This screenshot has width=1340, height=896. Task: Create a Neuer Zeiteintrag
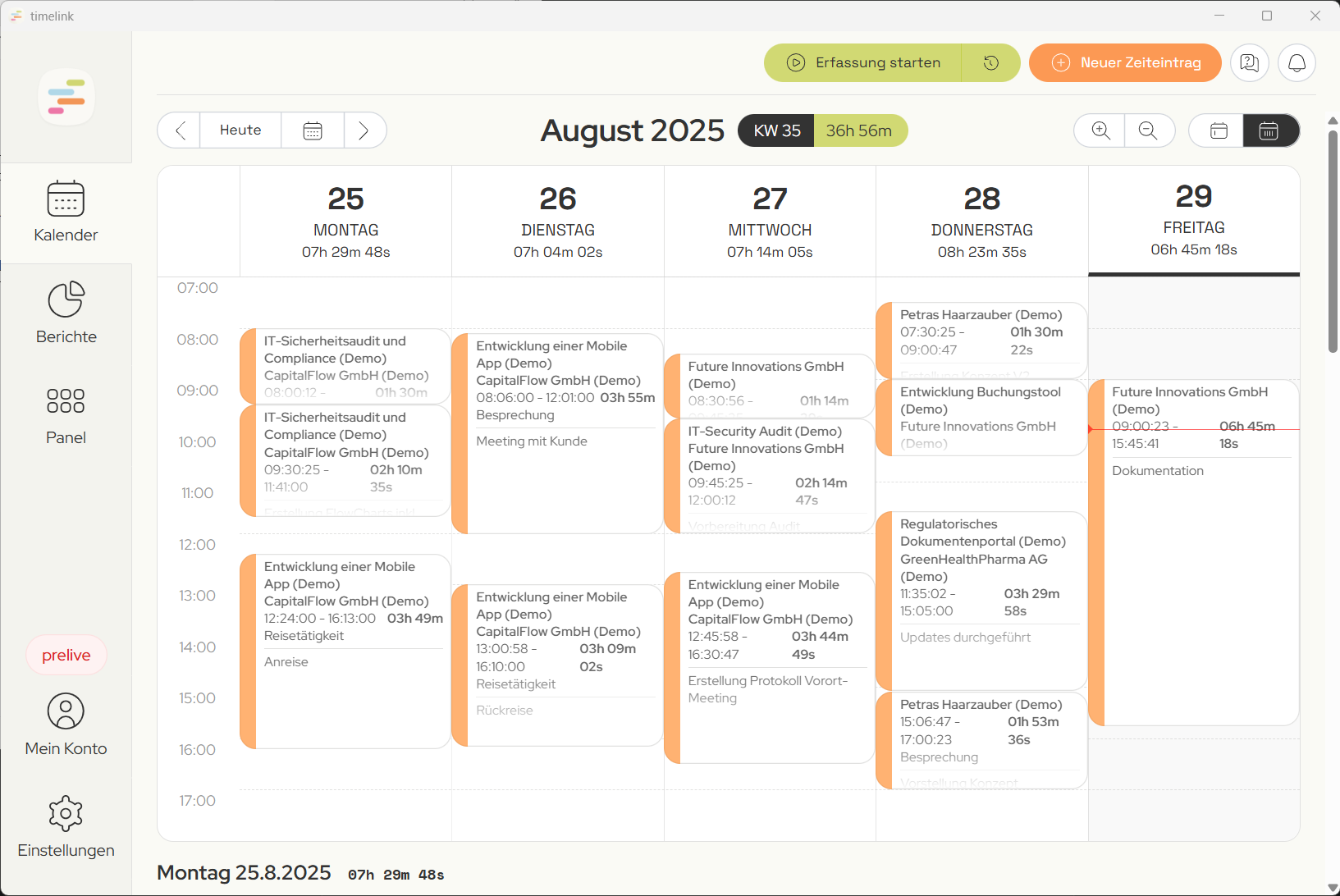tap(1125, 62)
